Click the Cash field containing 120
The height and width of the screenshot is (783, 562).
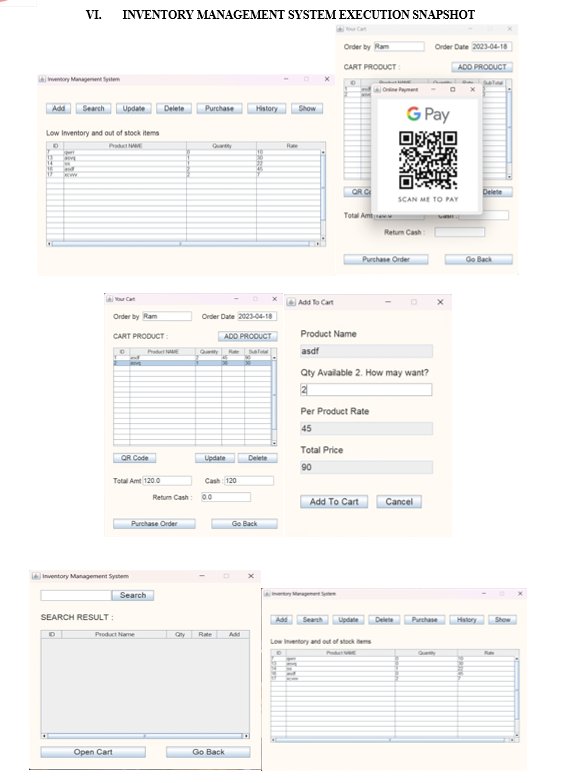coord(249,480)
